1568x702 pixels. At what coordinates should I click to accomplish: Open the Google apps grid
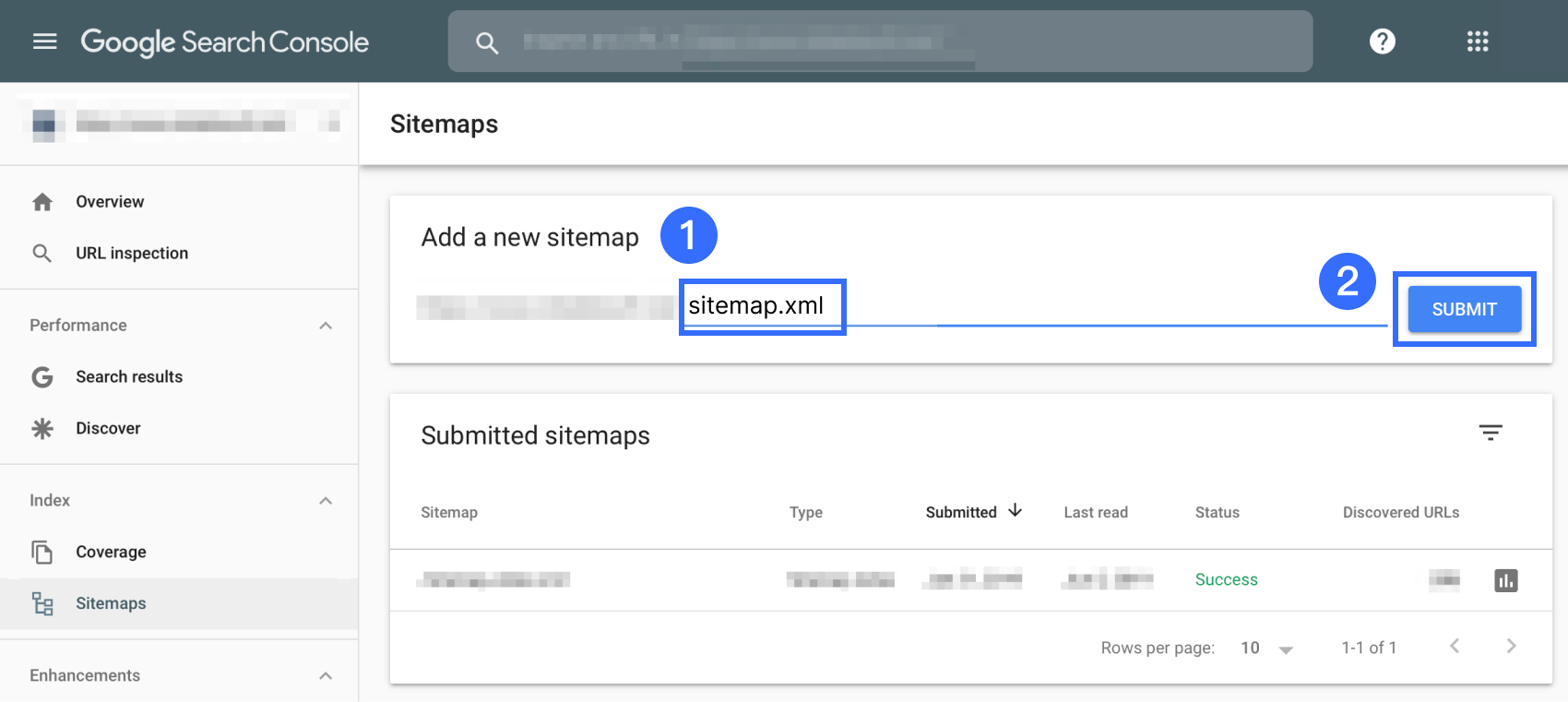[1478, 42]
